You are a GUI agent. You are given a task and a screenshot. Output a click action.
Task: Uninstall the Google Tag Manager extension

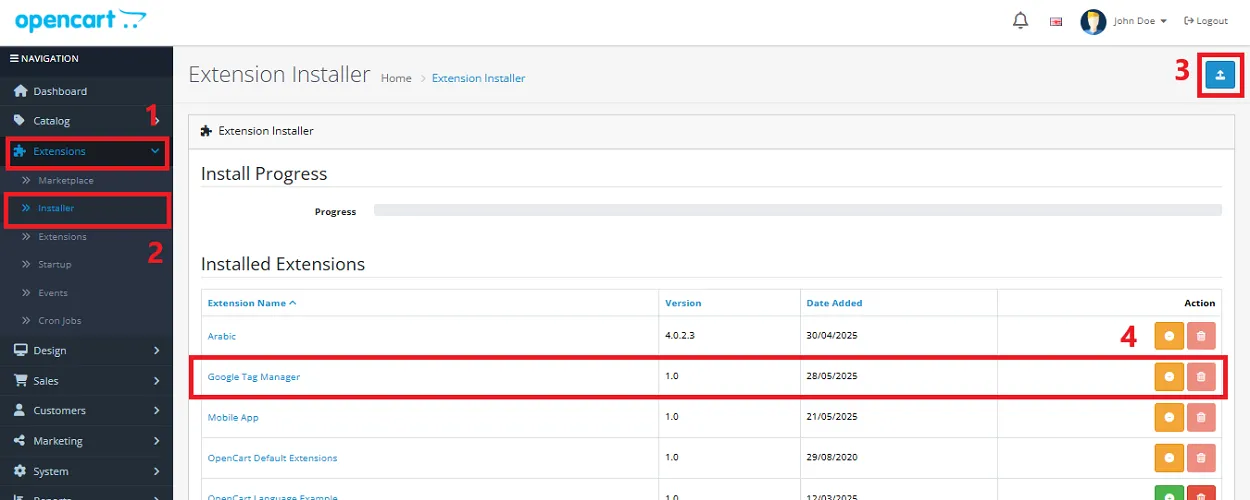[x=1168, y=377]
